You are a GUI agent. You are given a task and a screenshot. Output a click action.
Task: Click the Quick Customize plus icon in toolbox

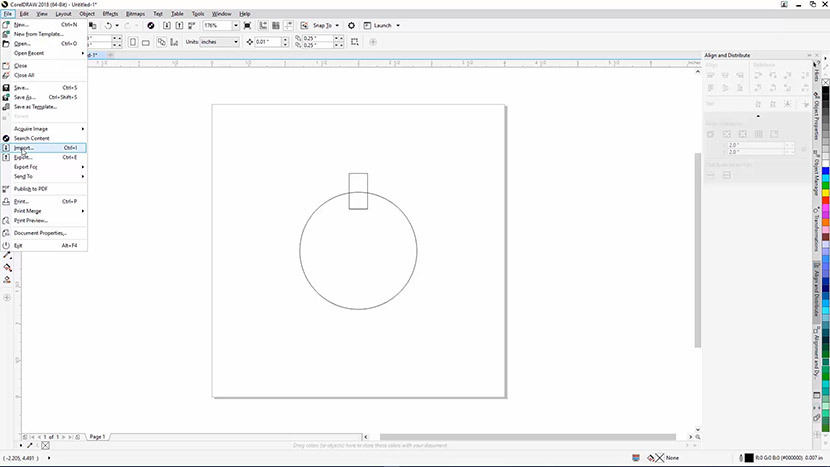7,297
